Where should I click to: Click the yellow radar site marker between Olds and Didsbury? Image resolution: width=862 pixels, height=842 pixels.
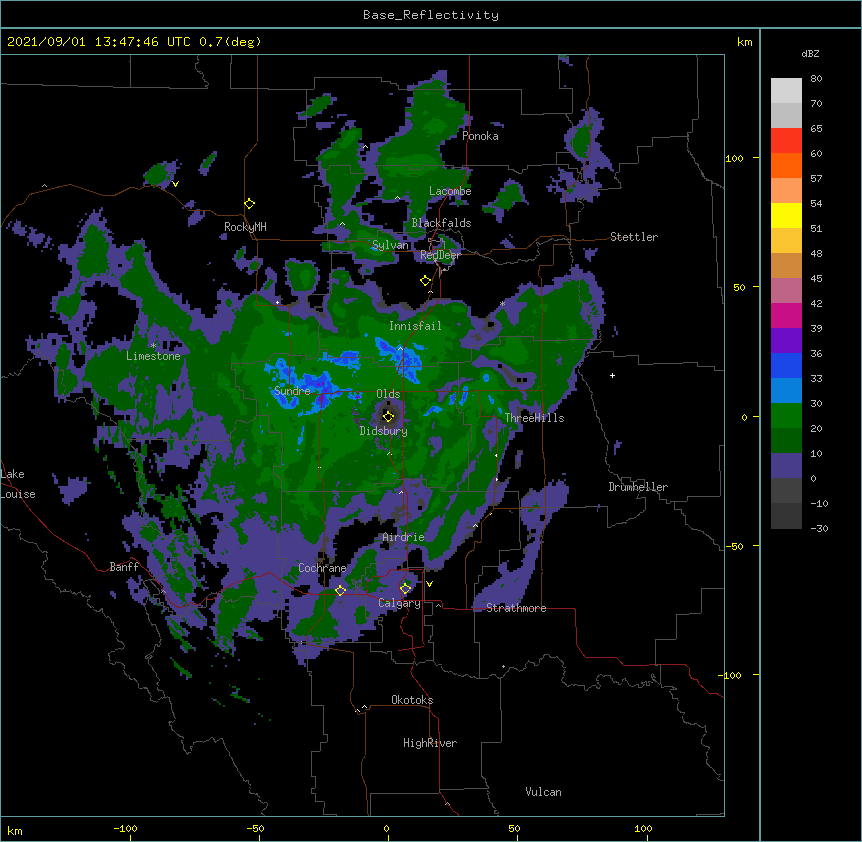[x=388, y=416]
